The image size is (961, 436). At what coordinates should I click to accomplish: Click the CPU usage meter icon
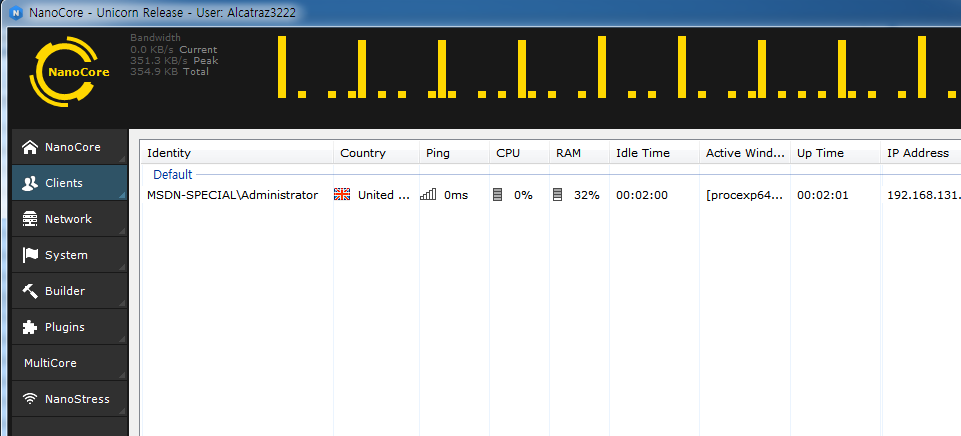click(x=498, y=195)
